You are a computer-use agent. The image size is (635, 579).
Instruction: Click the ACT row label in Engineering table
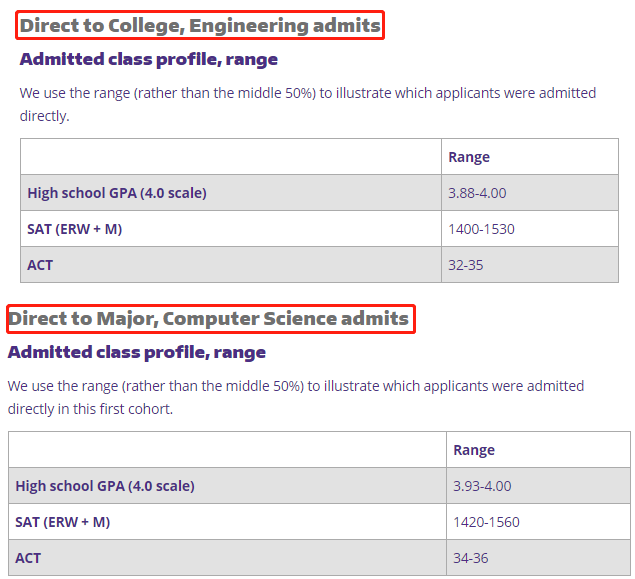(40, 265)
